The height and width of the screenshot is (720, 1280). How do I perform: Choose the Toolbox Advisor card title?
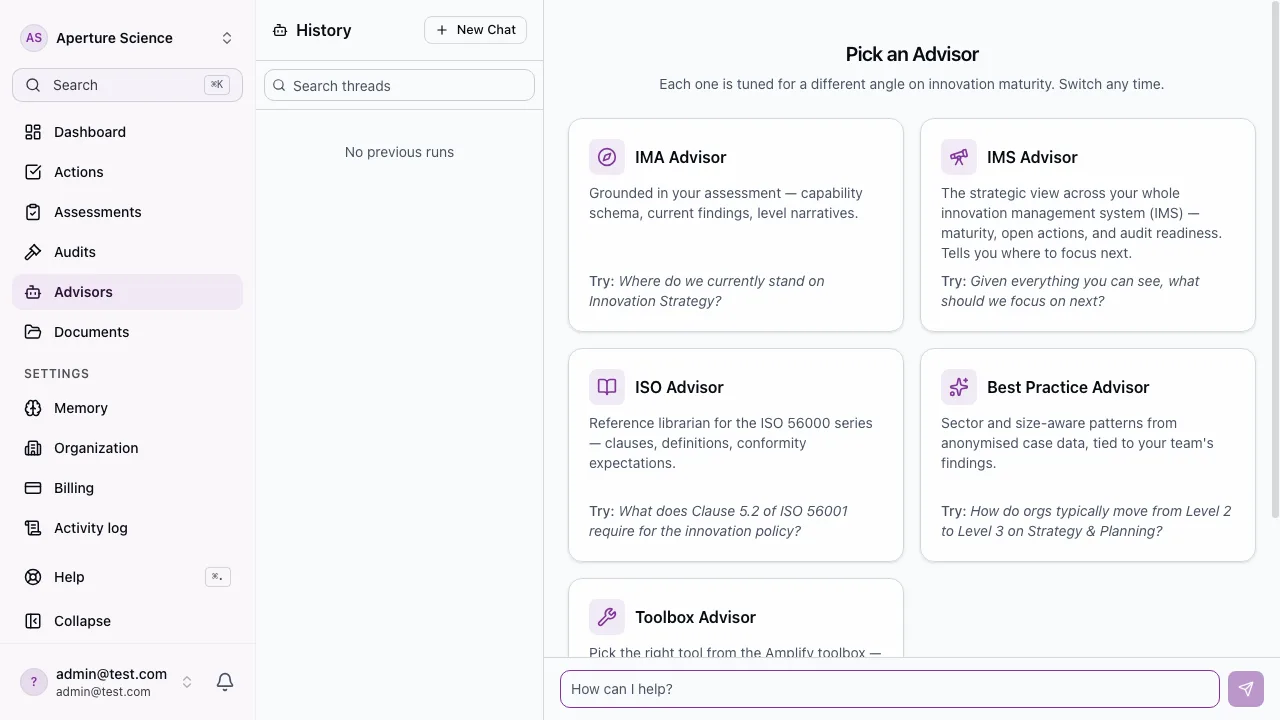[x=695, y=617]
